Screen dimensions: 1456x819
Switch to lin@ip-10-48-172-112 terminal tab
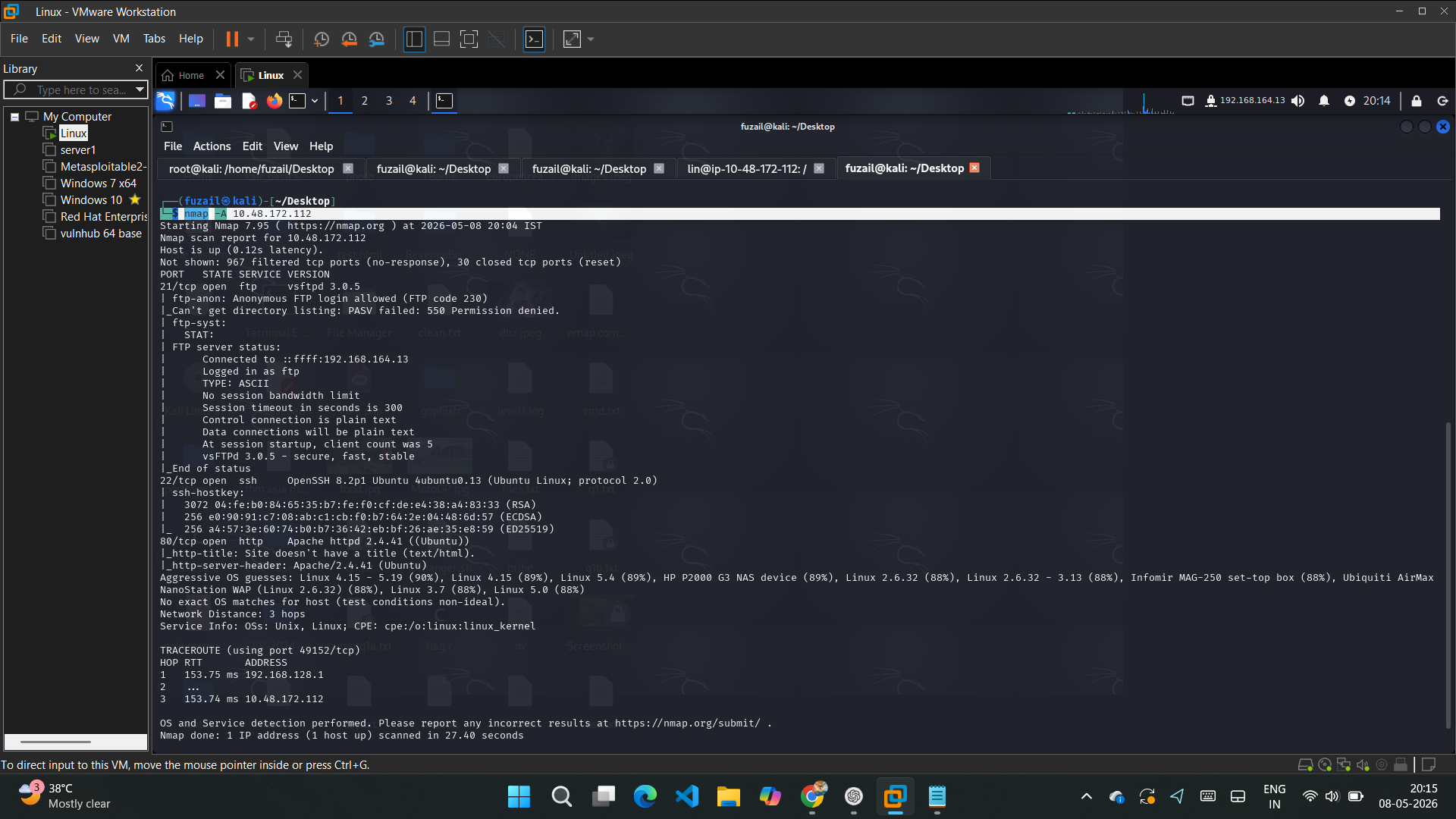click(x=747, y=168)
